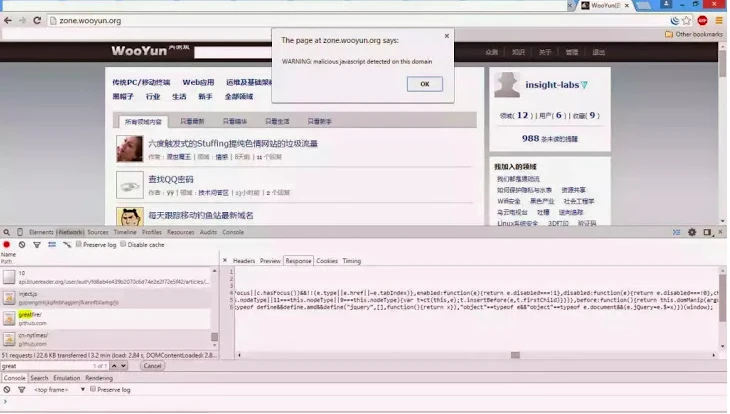Open the 查找QQ密码 post

coord(170,179)
